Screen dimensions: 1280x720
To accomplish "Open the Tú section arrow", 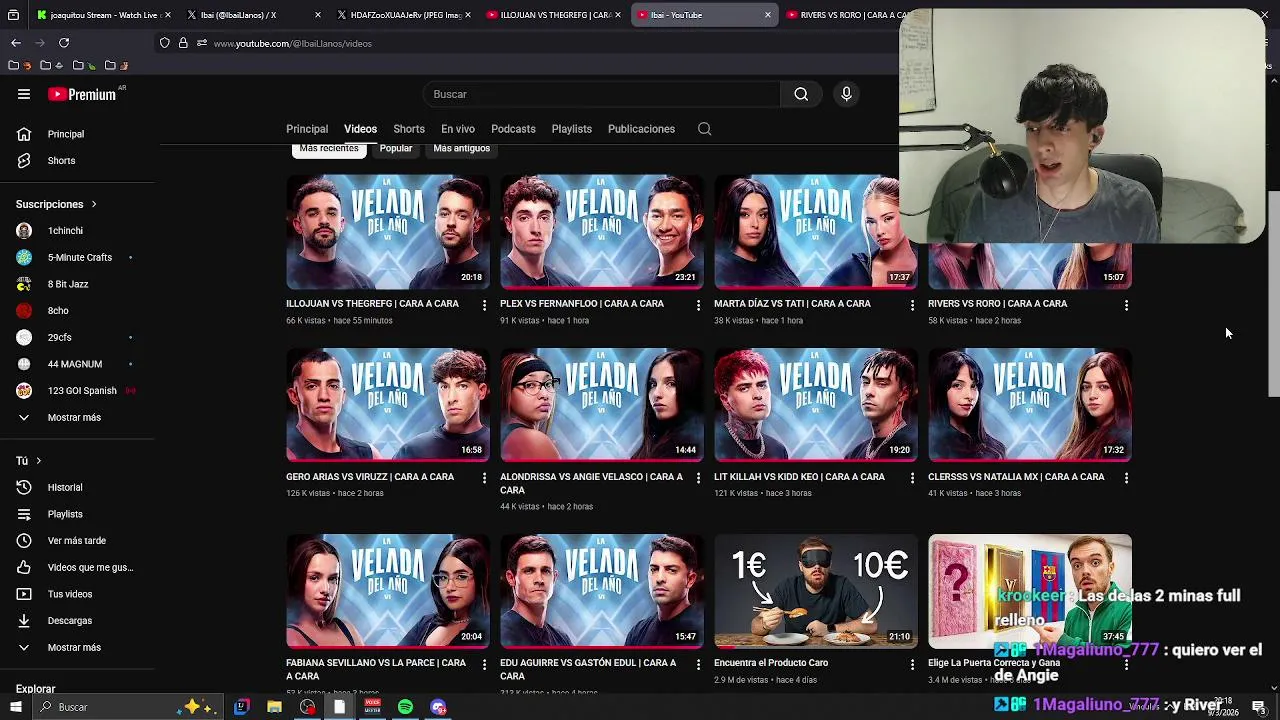I will point(38,461).
